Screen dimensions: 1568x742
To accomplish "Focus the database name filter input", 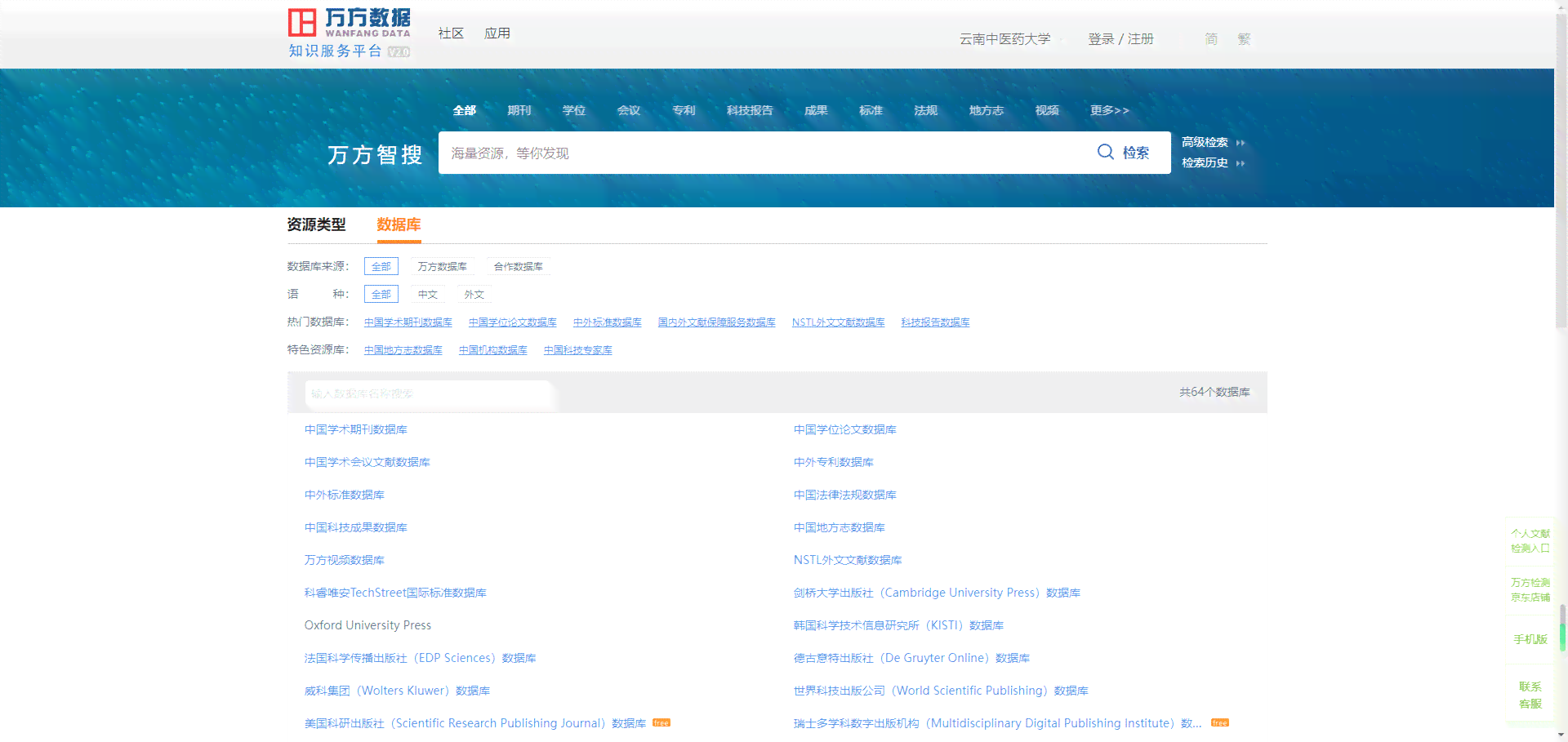I will coord(429,393).
